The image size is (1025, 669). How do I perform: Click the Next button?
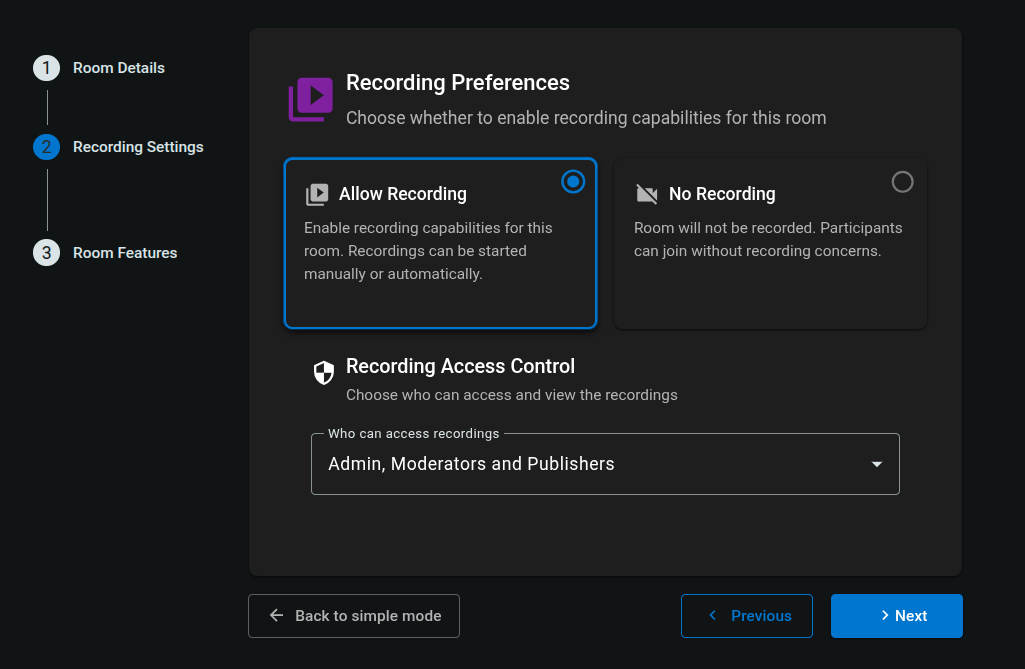click(x=896, y=616)
